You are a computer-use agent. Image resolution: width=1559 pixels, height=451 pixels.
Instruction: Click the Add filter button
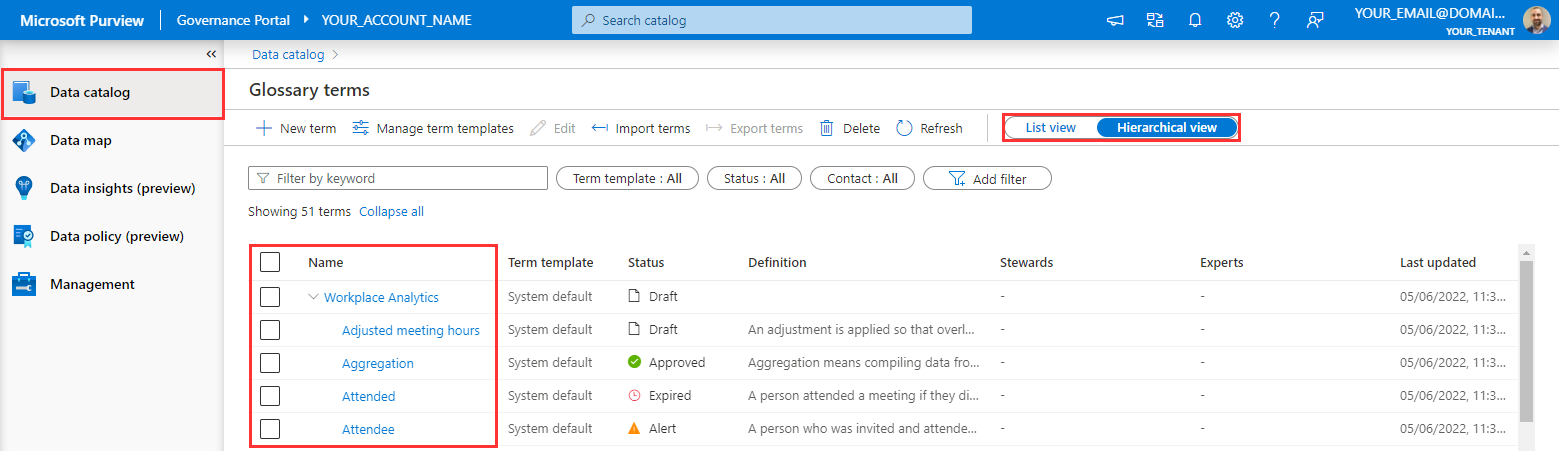coord(987,178)
